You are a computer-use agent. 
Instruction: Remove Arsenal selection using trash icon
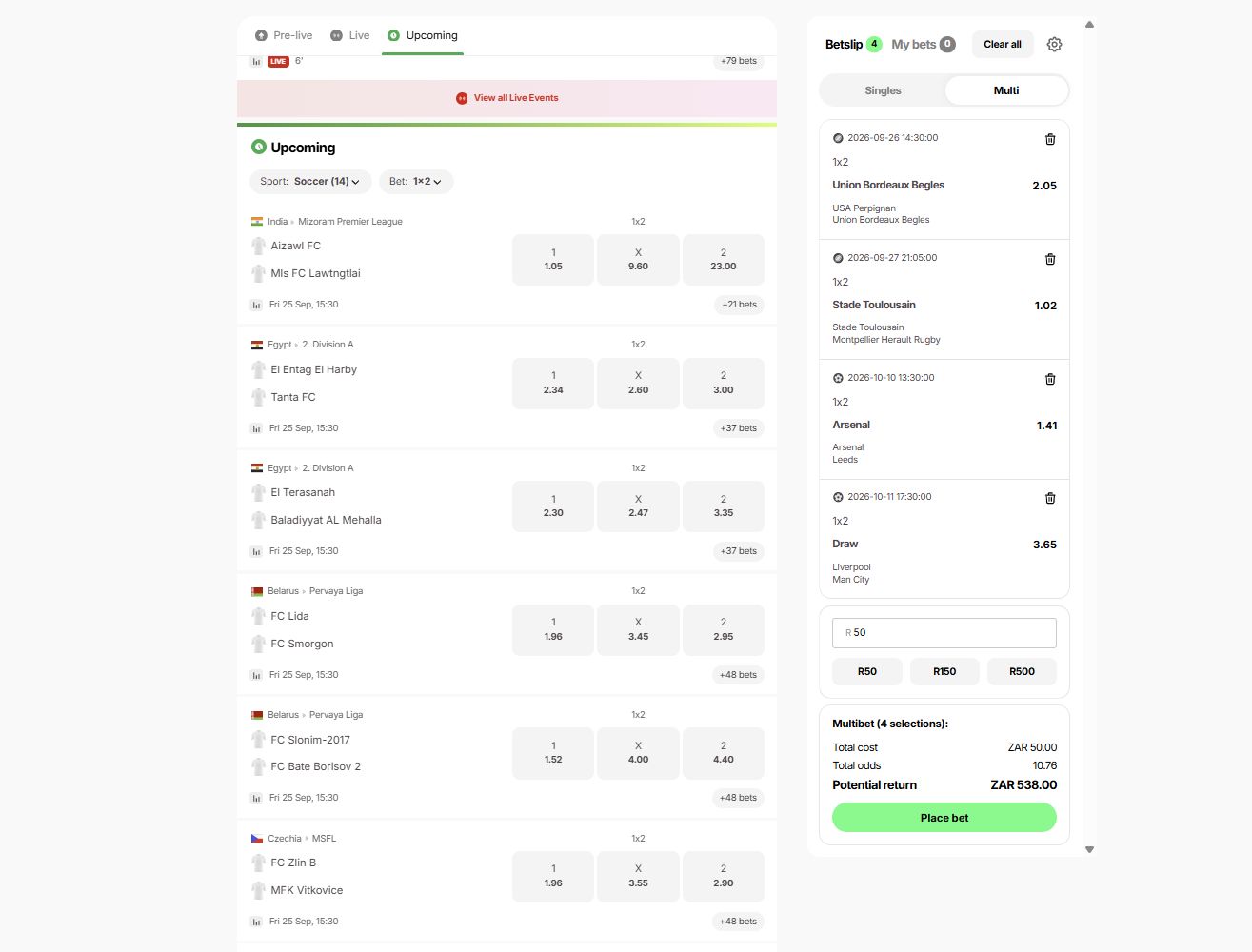[1050, 379]
